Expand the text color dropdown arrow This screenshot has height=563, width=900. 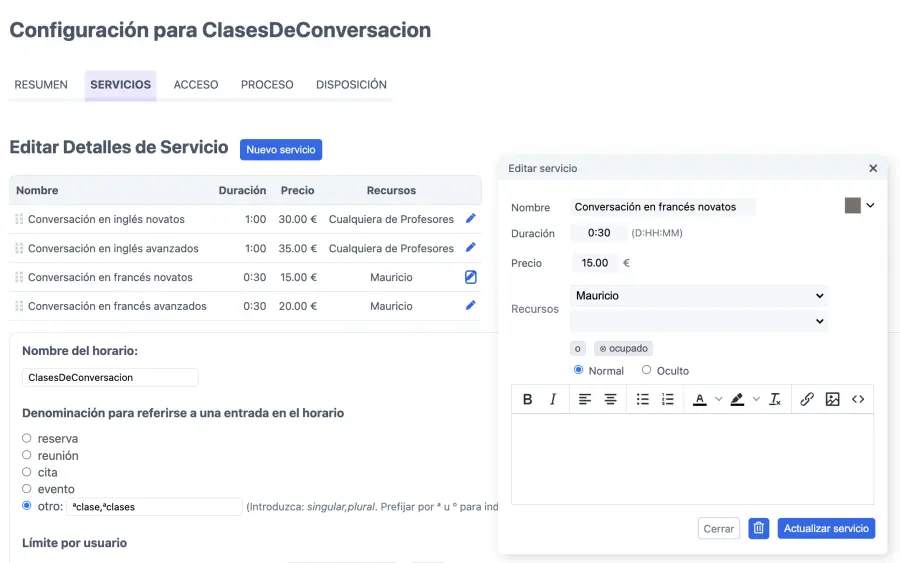(x=718, y=400)
